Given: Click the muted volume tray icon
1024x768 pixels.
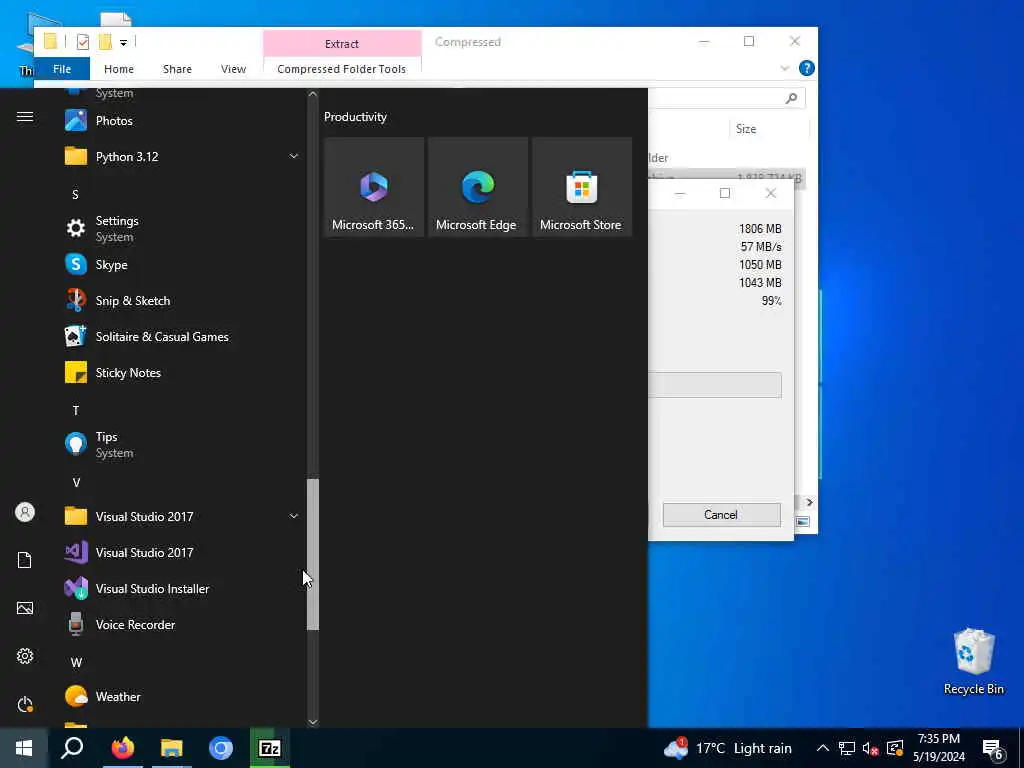Looking at the screenshot, I should [870, 748].
